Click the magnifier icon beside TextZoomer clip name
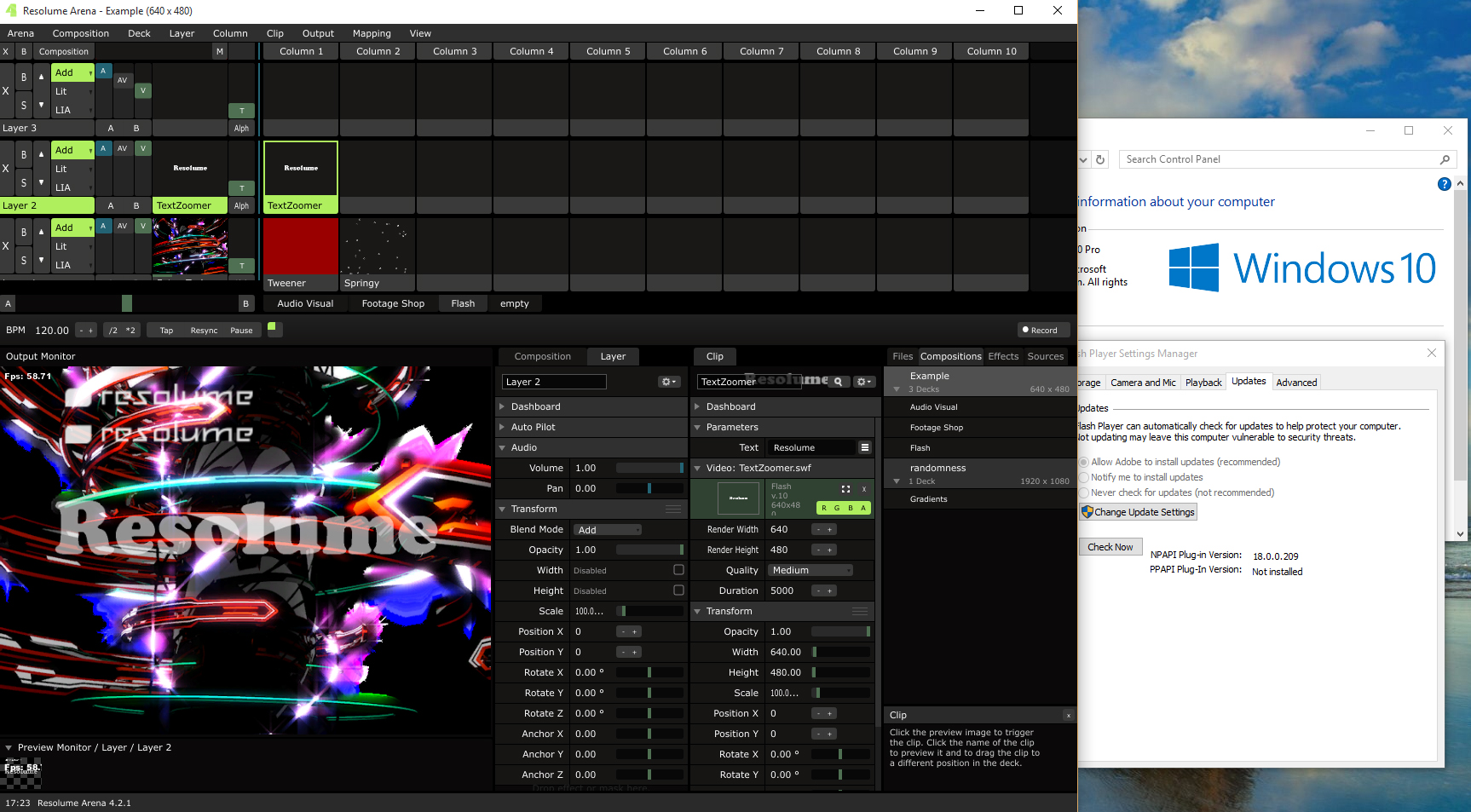 (x=838, y=382)
